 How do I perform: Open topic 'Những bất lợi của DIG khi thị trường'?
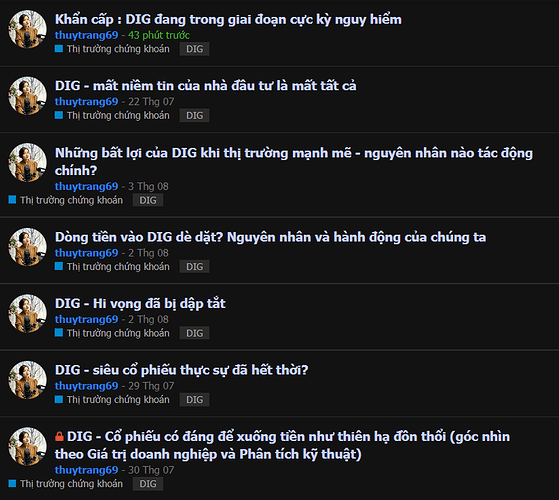click(x=294, y=161)
